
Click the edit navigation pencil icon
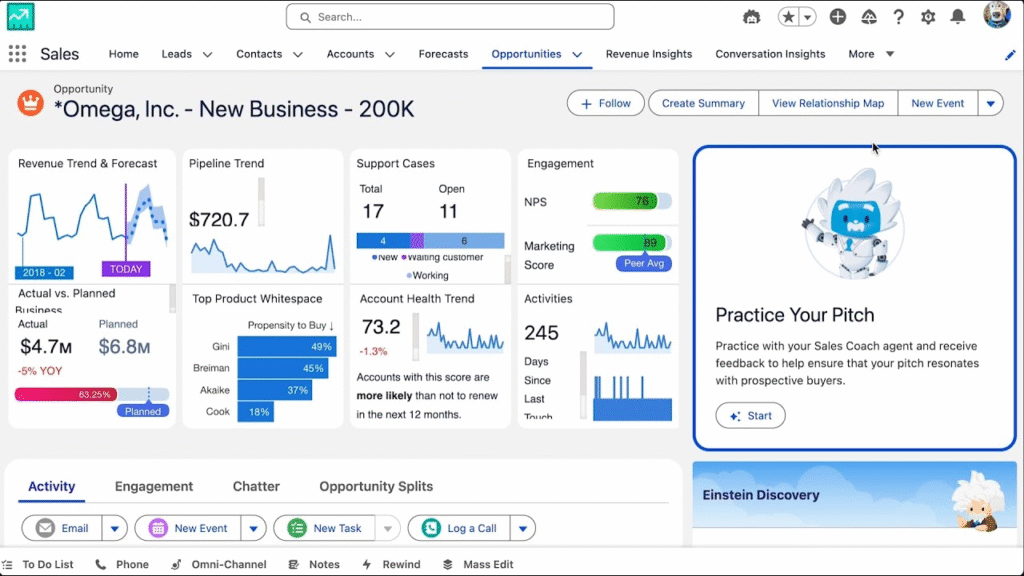point(1010,55)
